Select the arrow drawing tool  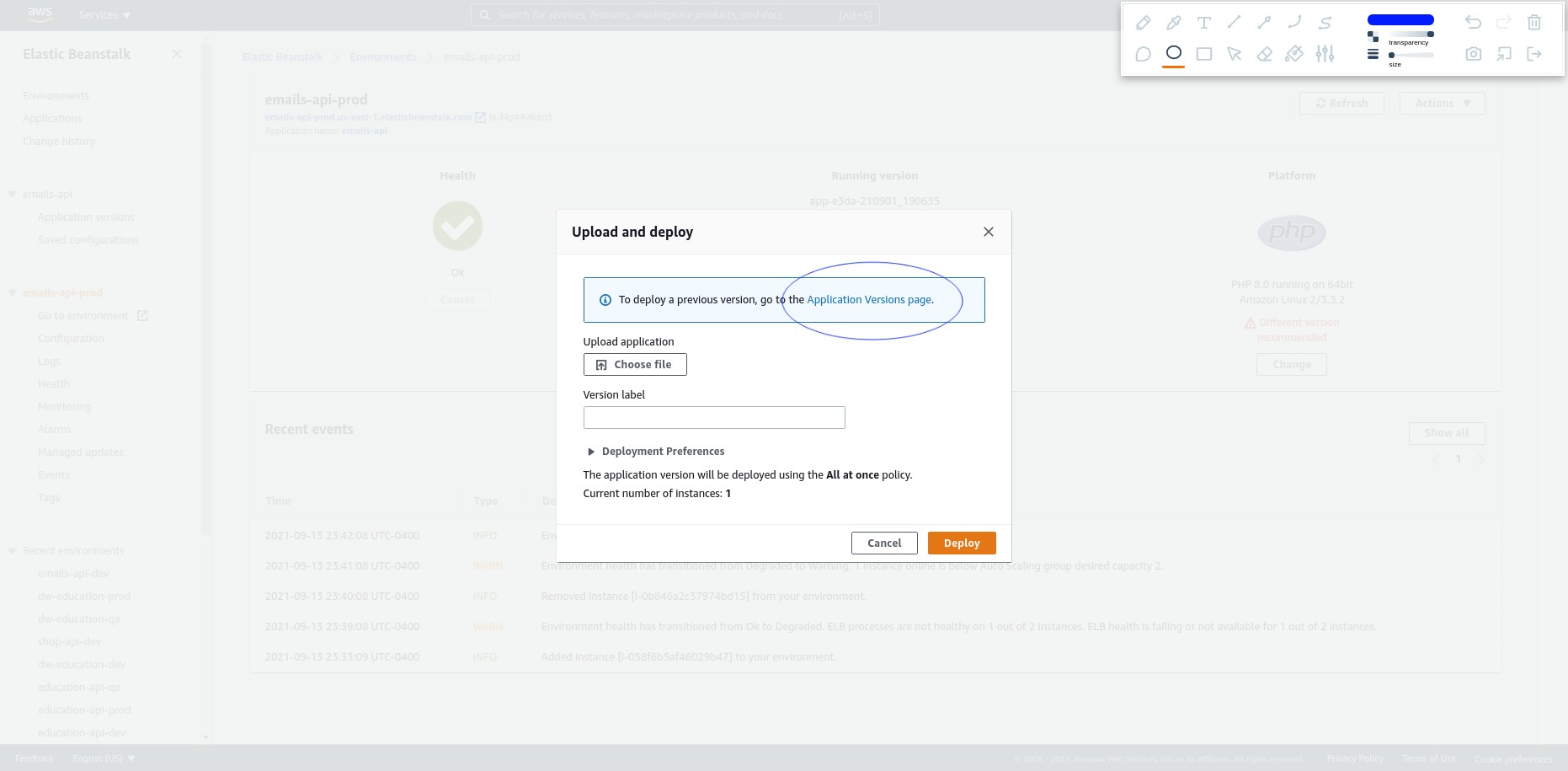pyautogui.click(x=1264, y=23)
